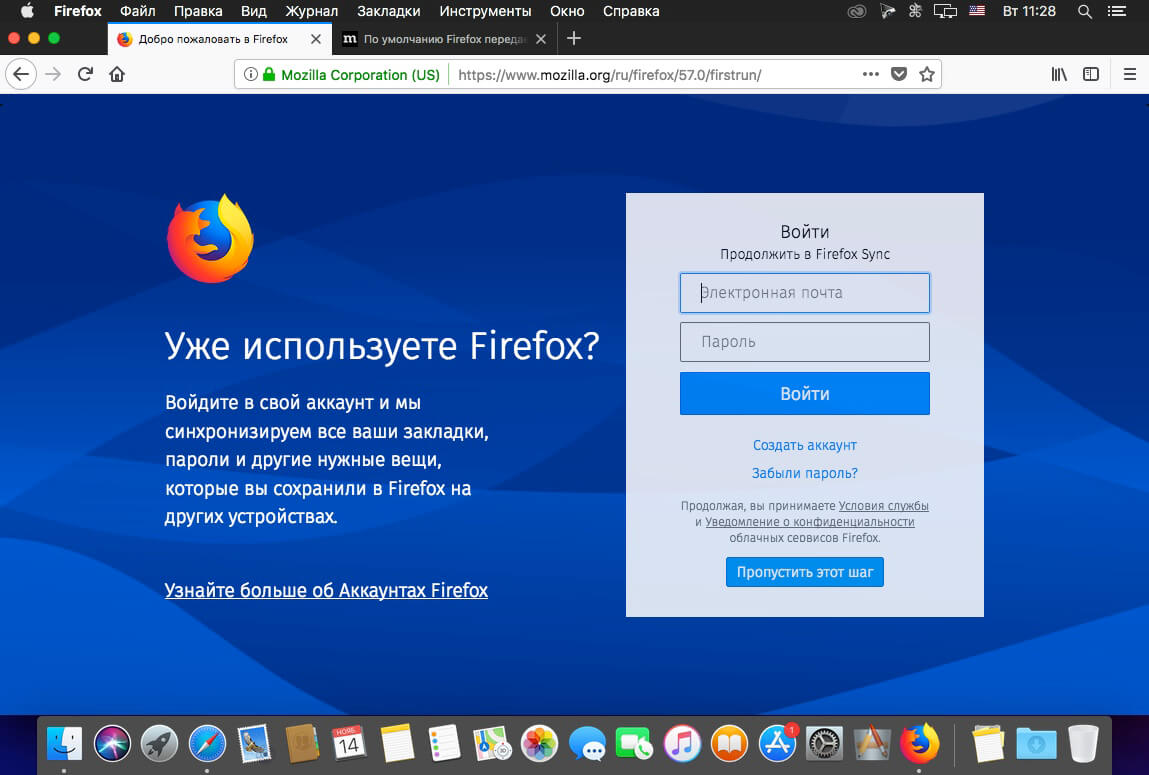The width and height of the screenshot is (1149, 775).
Task: Reload the current page
Action: pyautogui.click(x=85, y=74)
